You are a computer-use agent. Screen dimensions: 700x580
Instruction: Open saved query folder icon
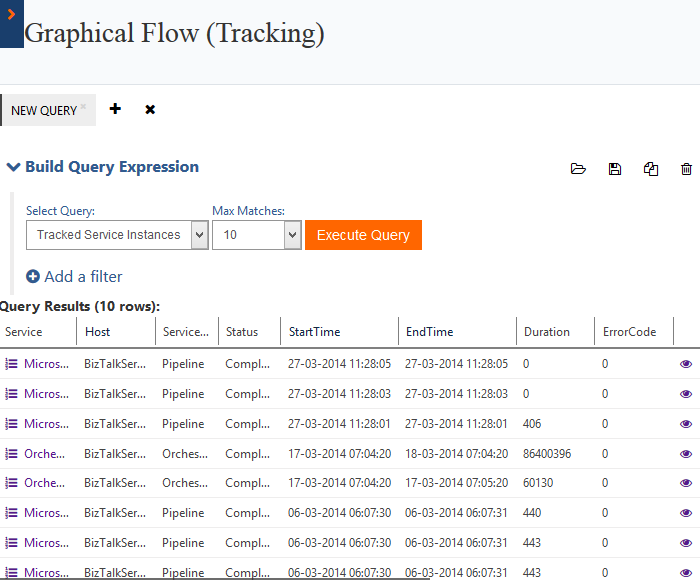578,169
